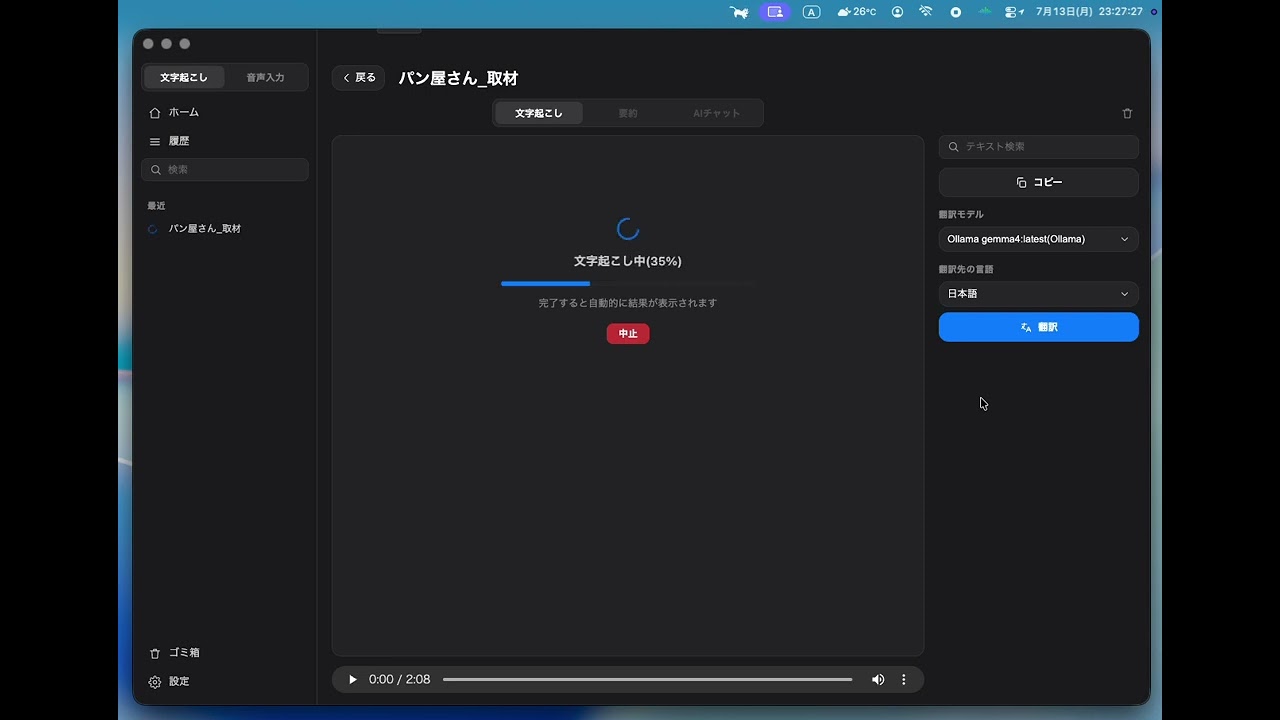Open Wi-Fi status menu
Image resolution: width=1280 pixels, height=720 pixels.
click(x=926, y=12)
